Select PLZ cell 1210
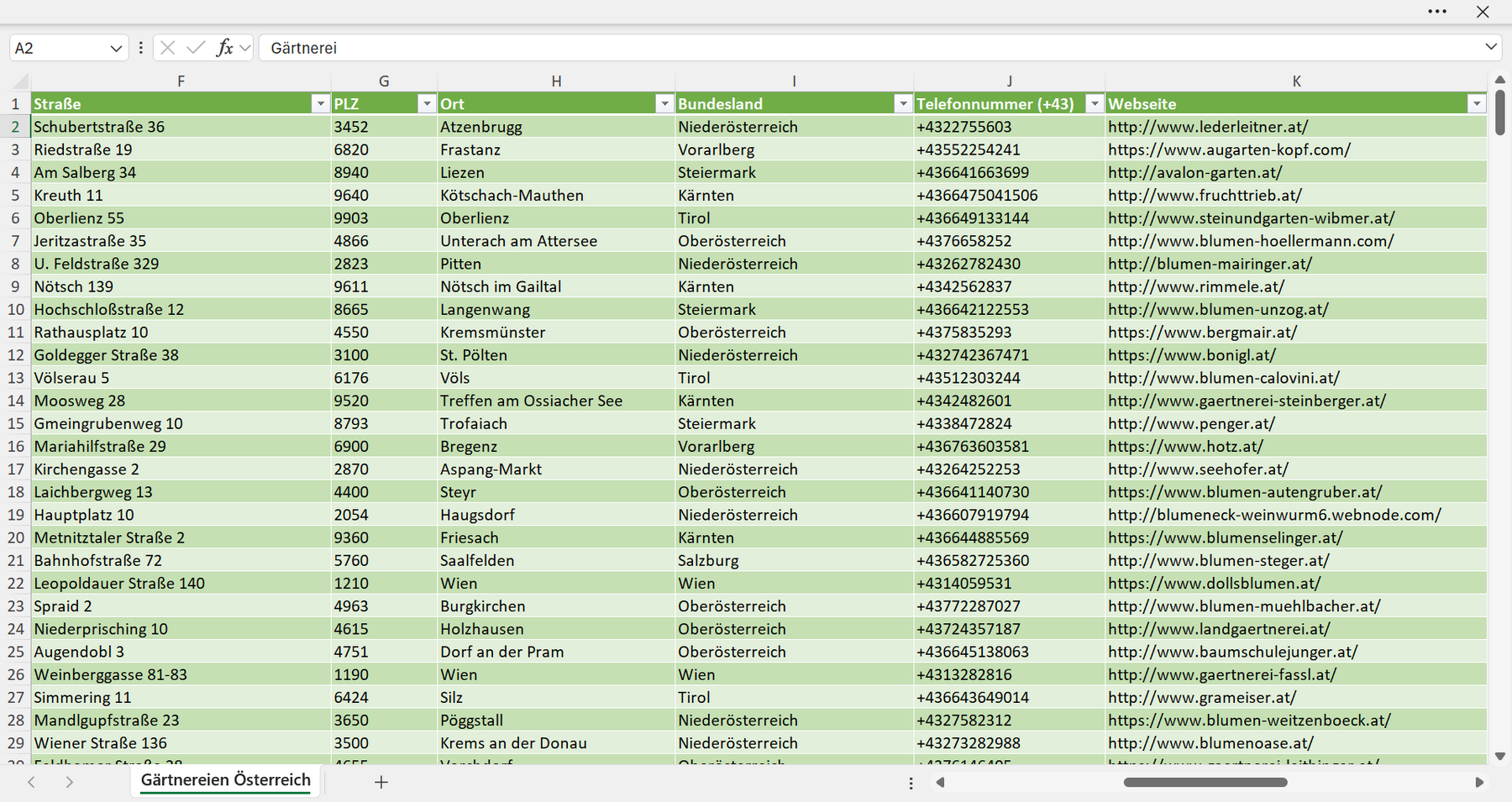This screenshot has height=802, width=1512. [x=384, y=583]
